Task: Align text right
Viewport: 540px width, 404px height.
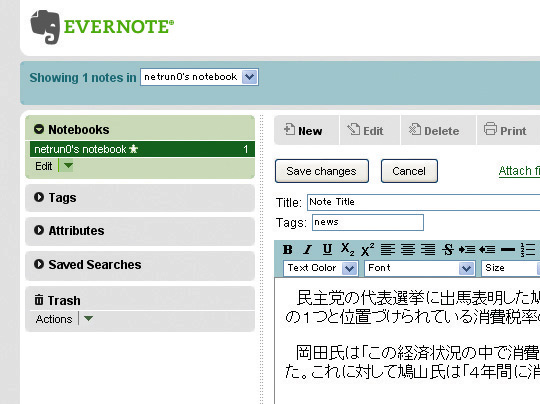Action: [x=428, y=249]
